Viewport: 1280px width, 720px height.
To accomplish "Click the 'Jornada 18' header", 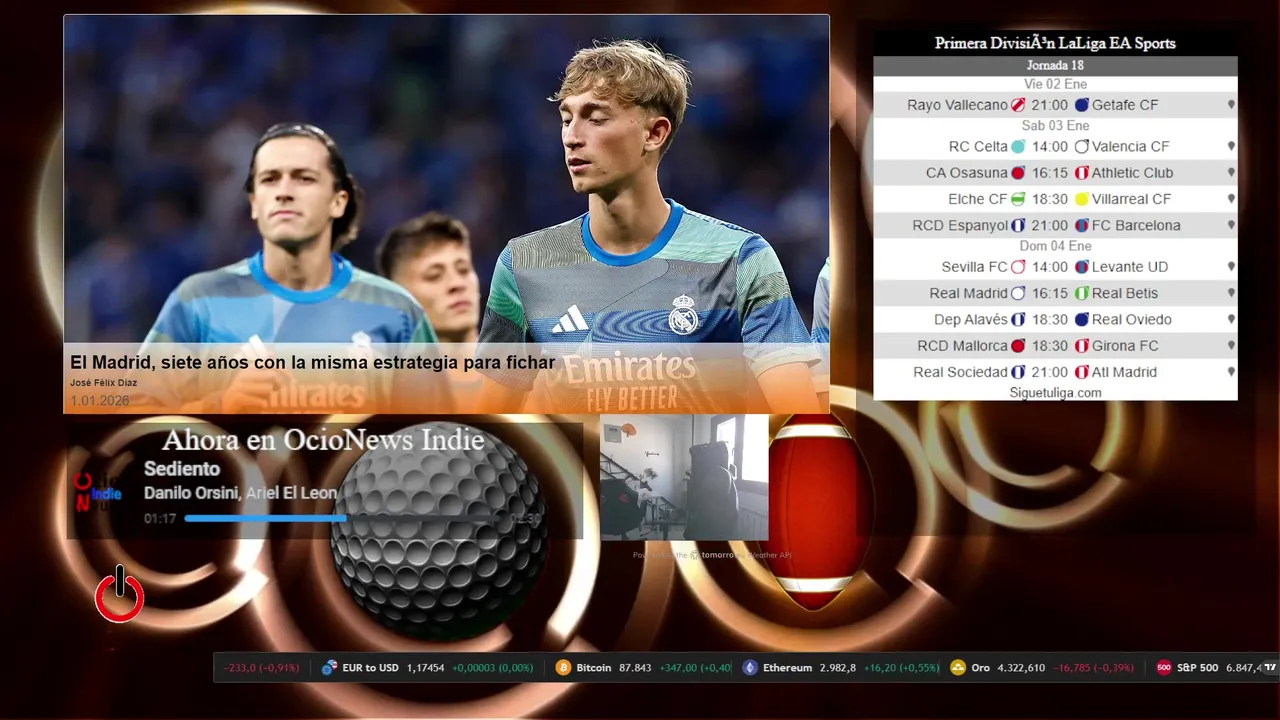I will 1055,66.
